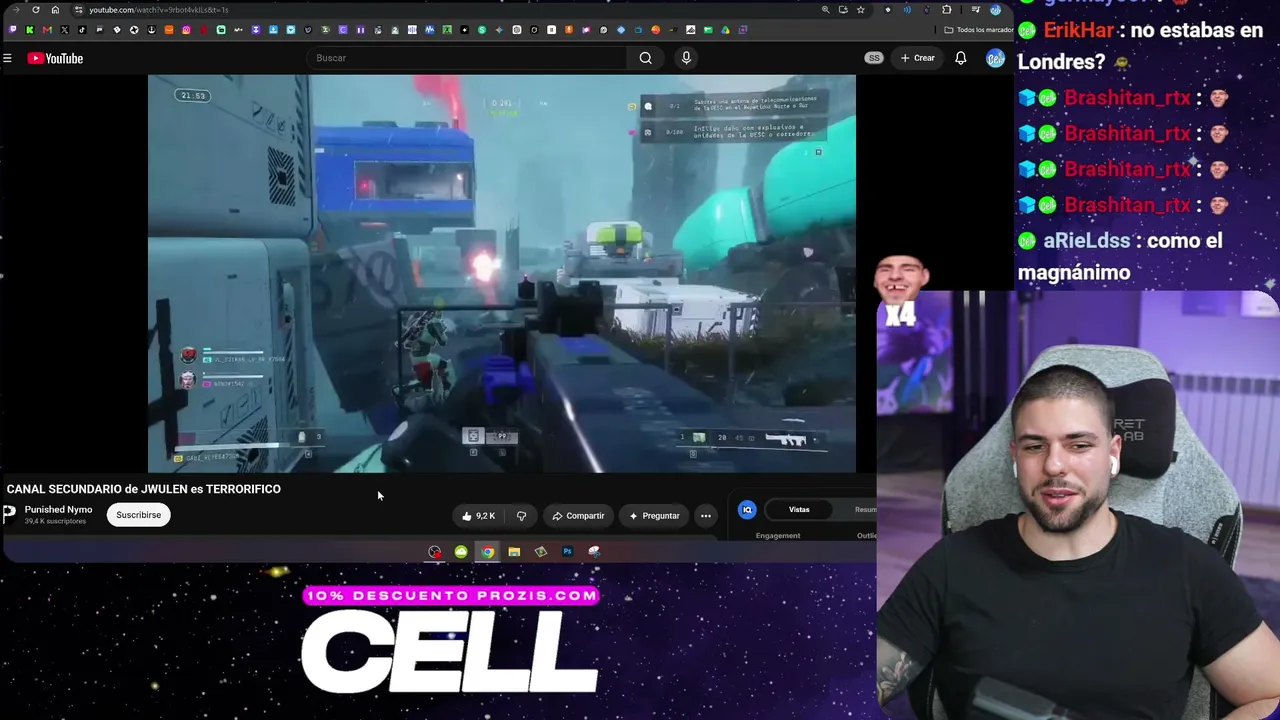Open the TikTok bookmark icon
Screen dimensions: 1280x720
coord(82,30)
